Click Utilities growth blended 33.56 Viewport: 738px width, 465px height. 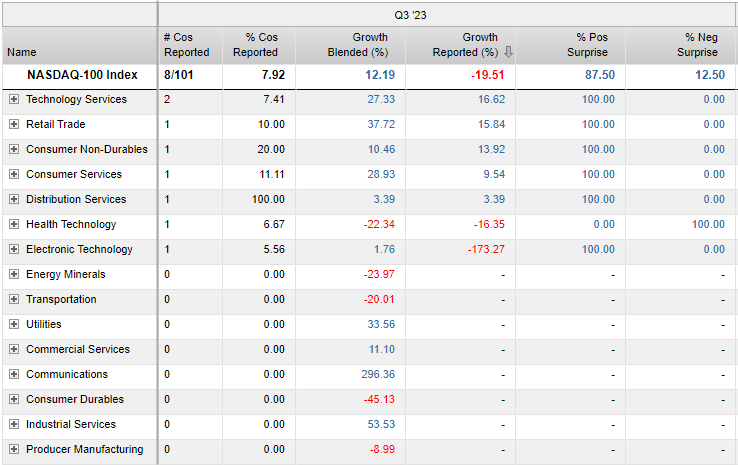coord(381,324)
